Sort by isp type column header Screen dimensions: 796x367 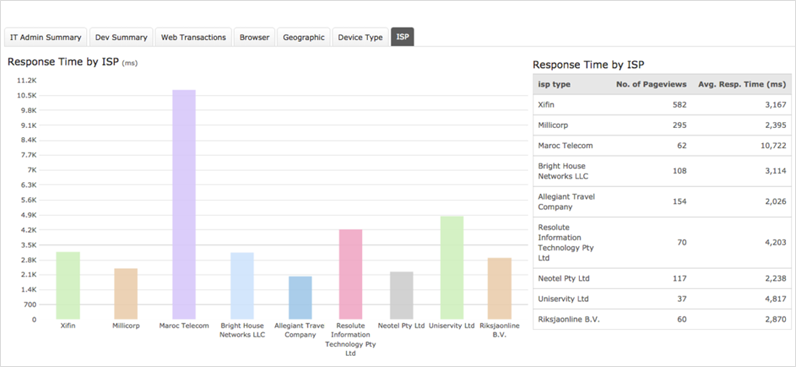click(x=554, y=84)
